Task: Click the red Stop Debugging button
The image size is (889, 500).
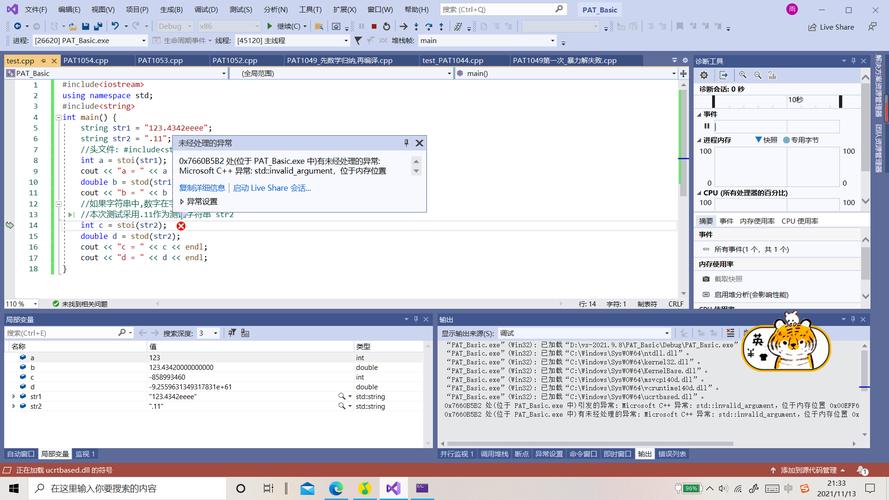Action: [373, 26]
